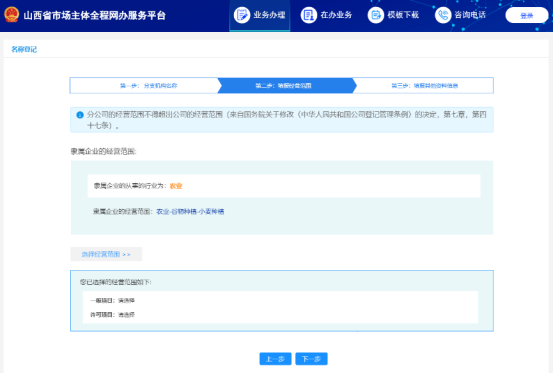Switch to the 名称登记 tab
Viewport: 553px width, 373px height.
tap(24, 49)
